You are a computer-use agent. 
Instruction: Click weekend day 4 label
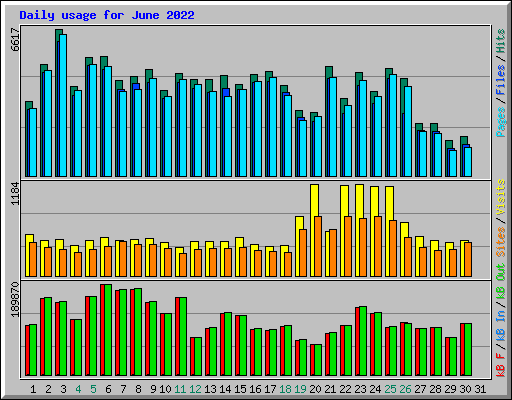click(78, 389)
